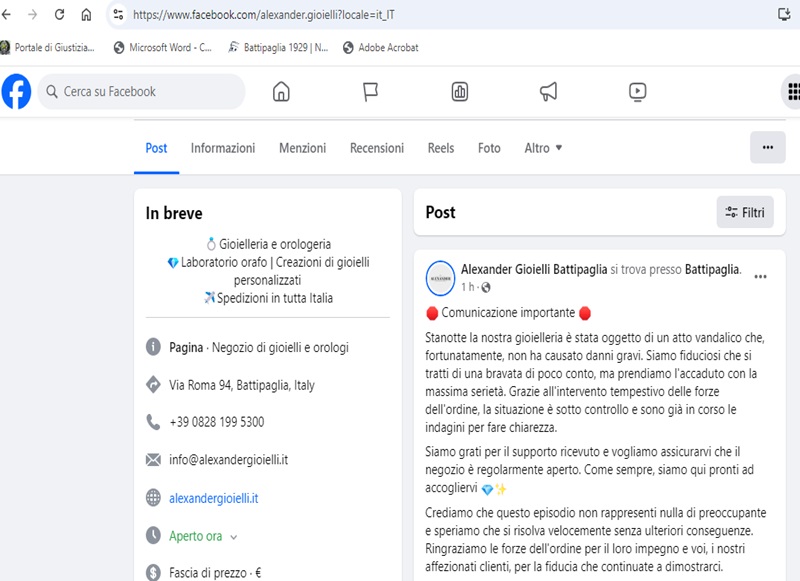Click the phone number +39 0828 199 5300
The image size is (800, 581).
(217, 422)
